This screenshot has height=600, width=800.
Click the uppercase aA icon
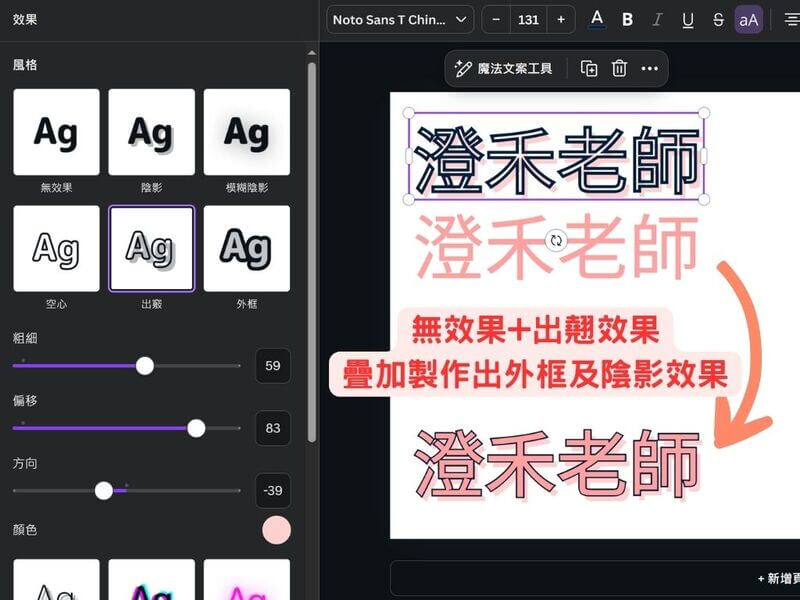coord(749,19)
